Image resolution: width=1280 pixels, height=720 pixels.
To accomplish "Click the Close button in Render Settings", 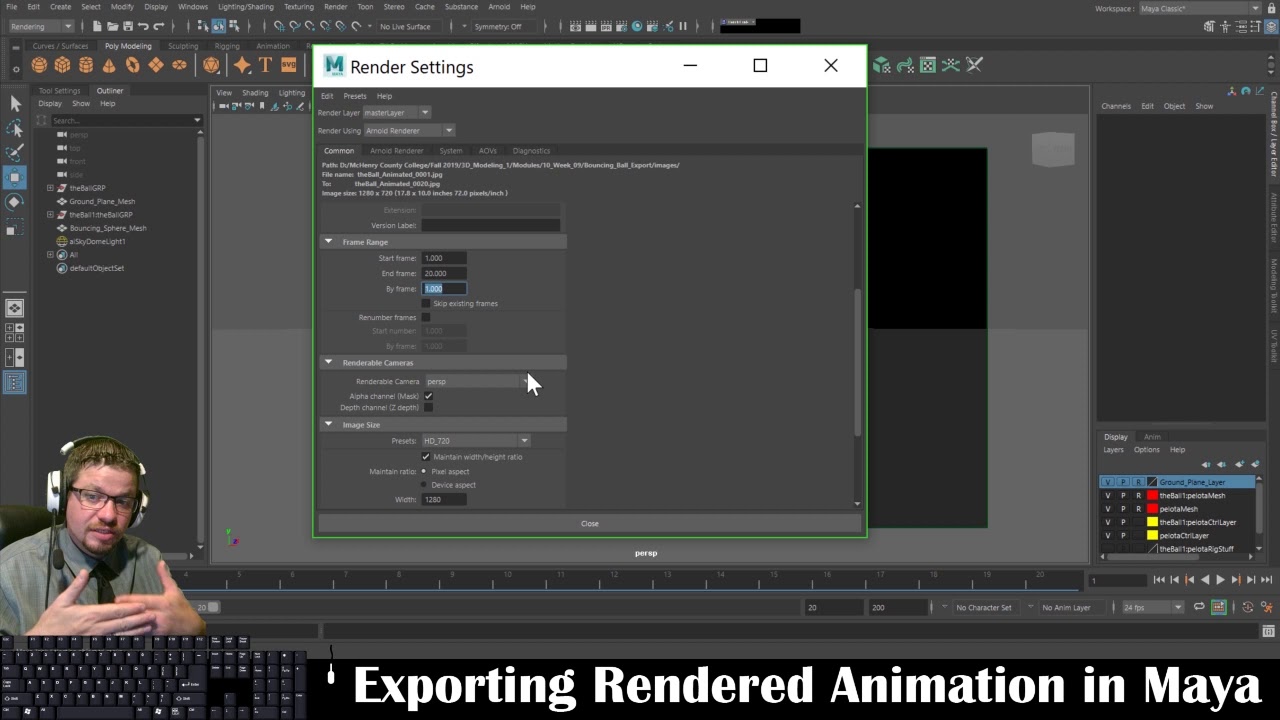I will (589, 523).
